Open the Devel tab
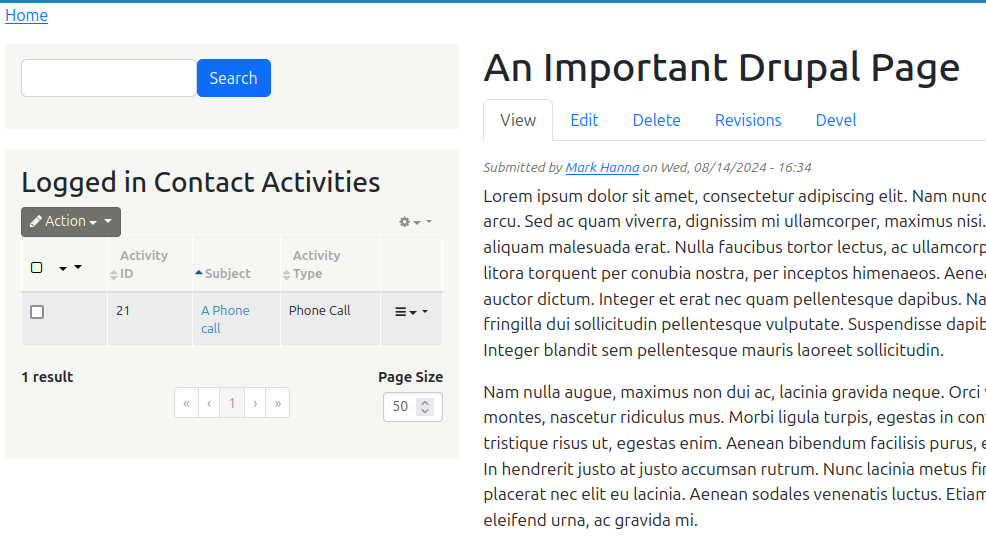The image size is (986, 537). click(836, 120)
